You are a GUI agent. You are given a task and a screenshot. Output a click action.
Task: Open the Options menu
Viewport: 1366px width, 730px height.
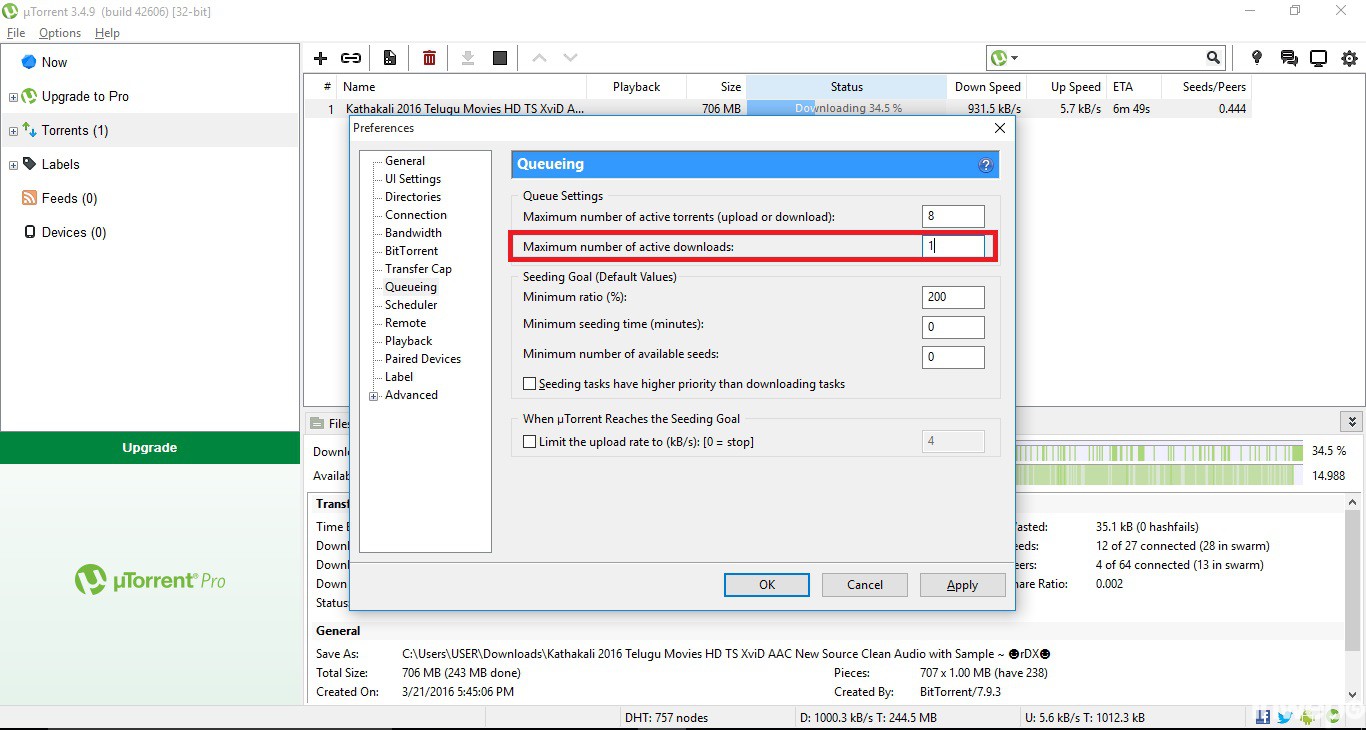(60, 33)
